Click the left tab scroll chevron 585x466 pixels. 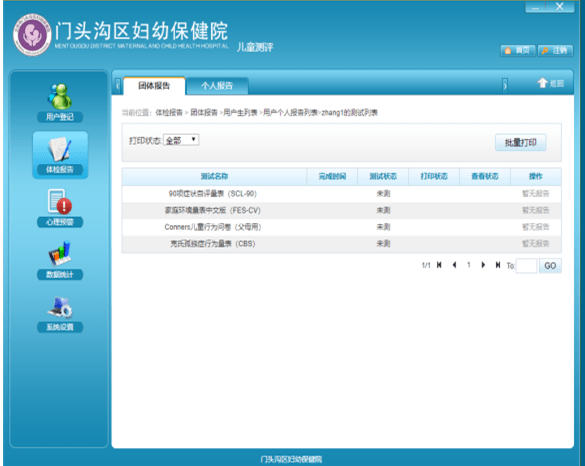pos(117,86)
